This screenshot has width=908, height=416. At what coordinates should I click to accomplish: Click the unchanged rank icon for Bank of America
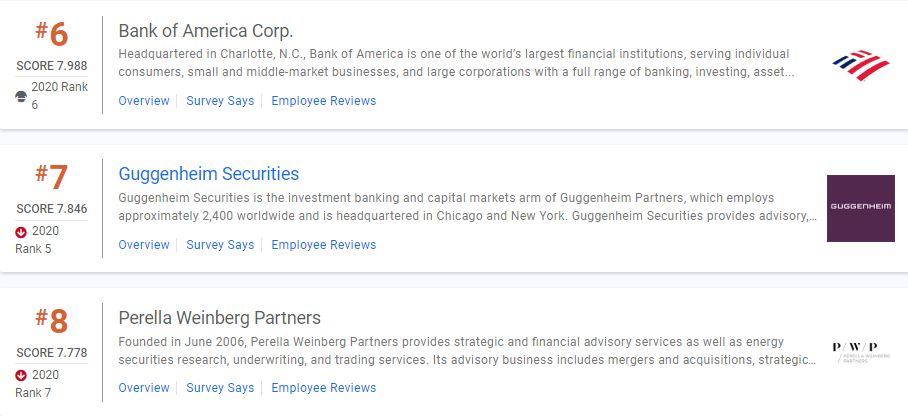pos(21,96)
